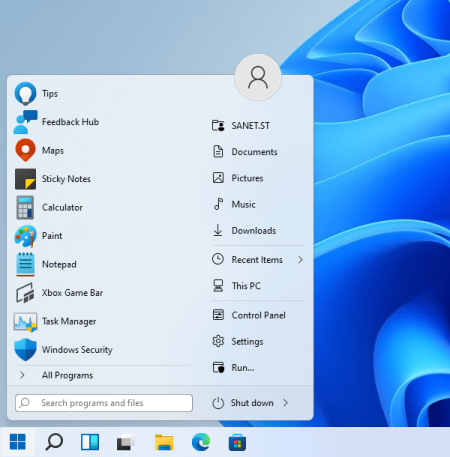Image resolution: width=450 pixels, height=457 pixels.
Task: Click the Paint label
Action: 52,236
